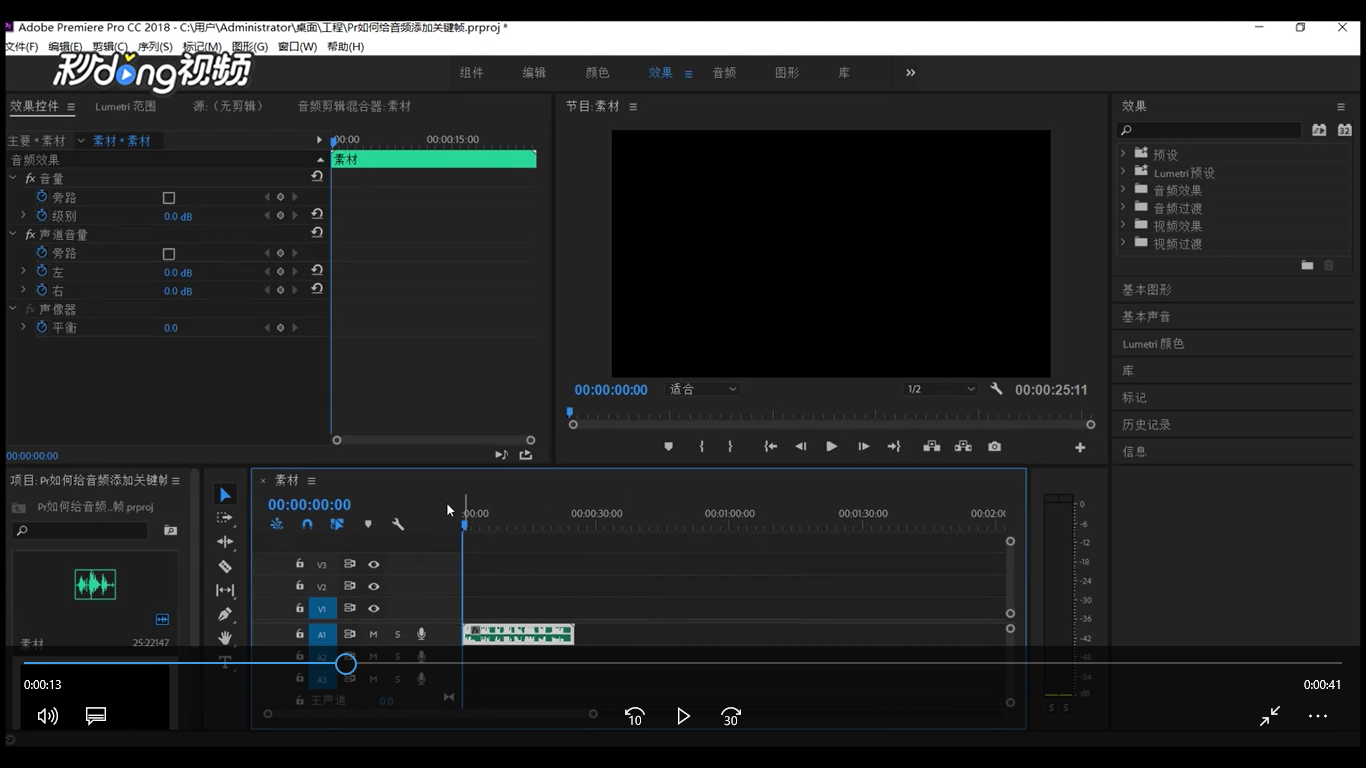The height and width of the screenshot is (768, 1366).
Task: Step back one frame in monitor
Action: tap(800, 447)
